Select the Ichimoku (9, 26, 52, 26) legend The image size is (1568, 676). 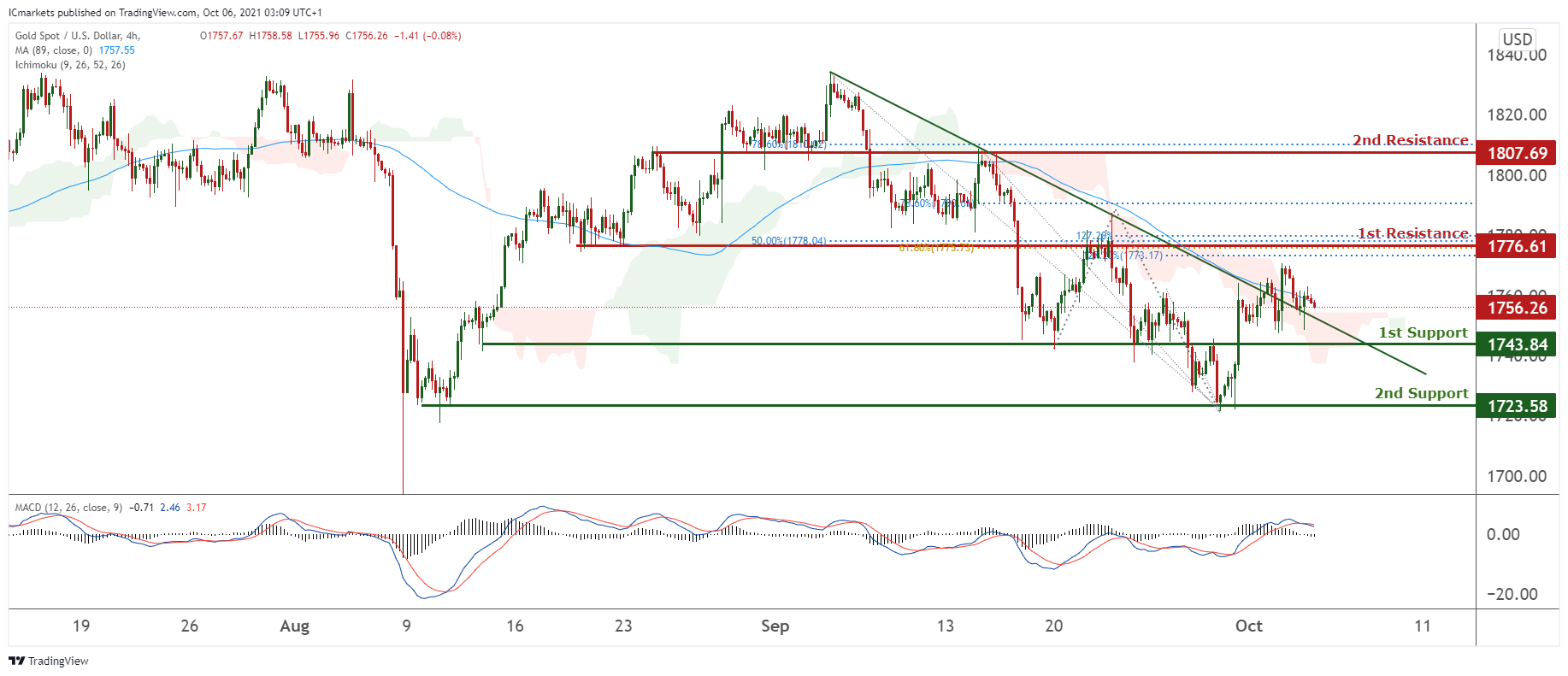[70, 65]
